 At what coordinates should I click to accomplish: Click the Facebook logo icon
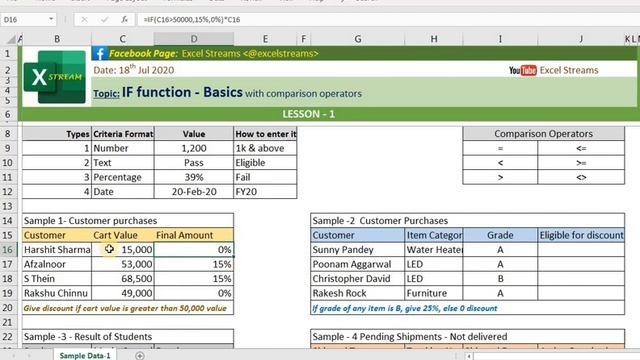pyautogui.click(x=100, y=53)
